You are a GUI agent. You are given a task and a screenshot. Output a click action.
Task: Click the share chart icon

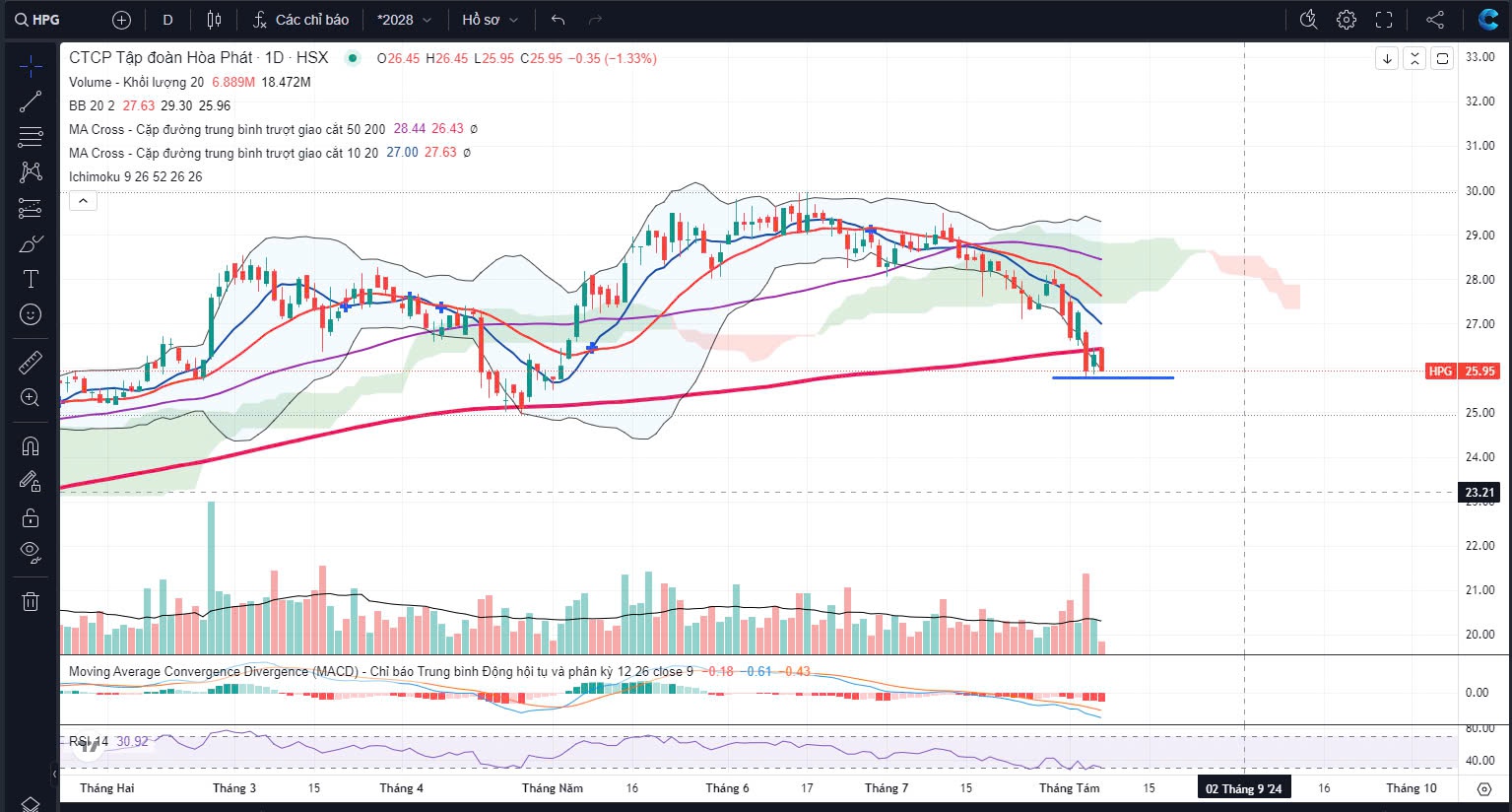[x=1435, y=20]
